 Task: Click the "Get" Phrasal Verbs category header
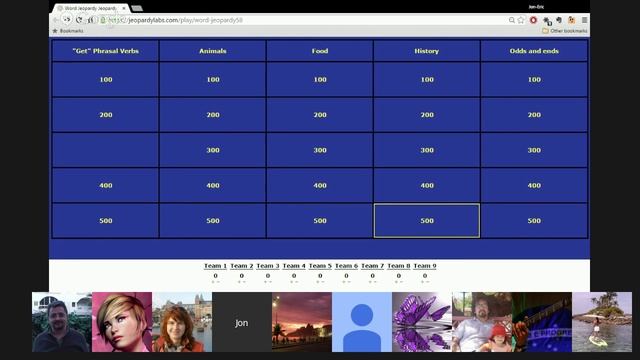105,51
